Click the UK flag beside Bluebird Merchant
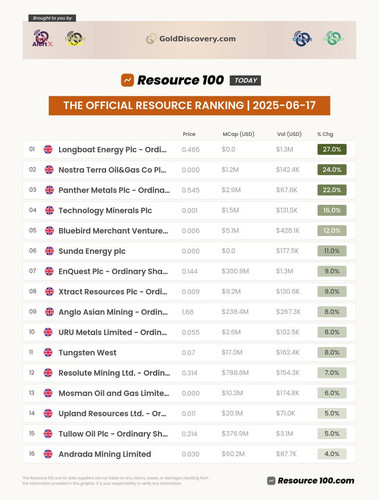The width and height of the screenshot is (379, 500). pyautogui.click(x=49, y=231)
